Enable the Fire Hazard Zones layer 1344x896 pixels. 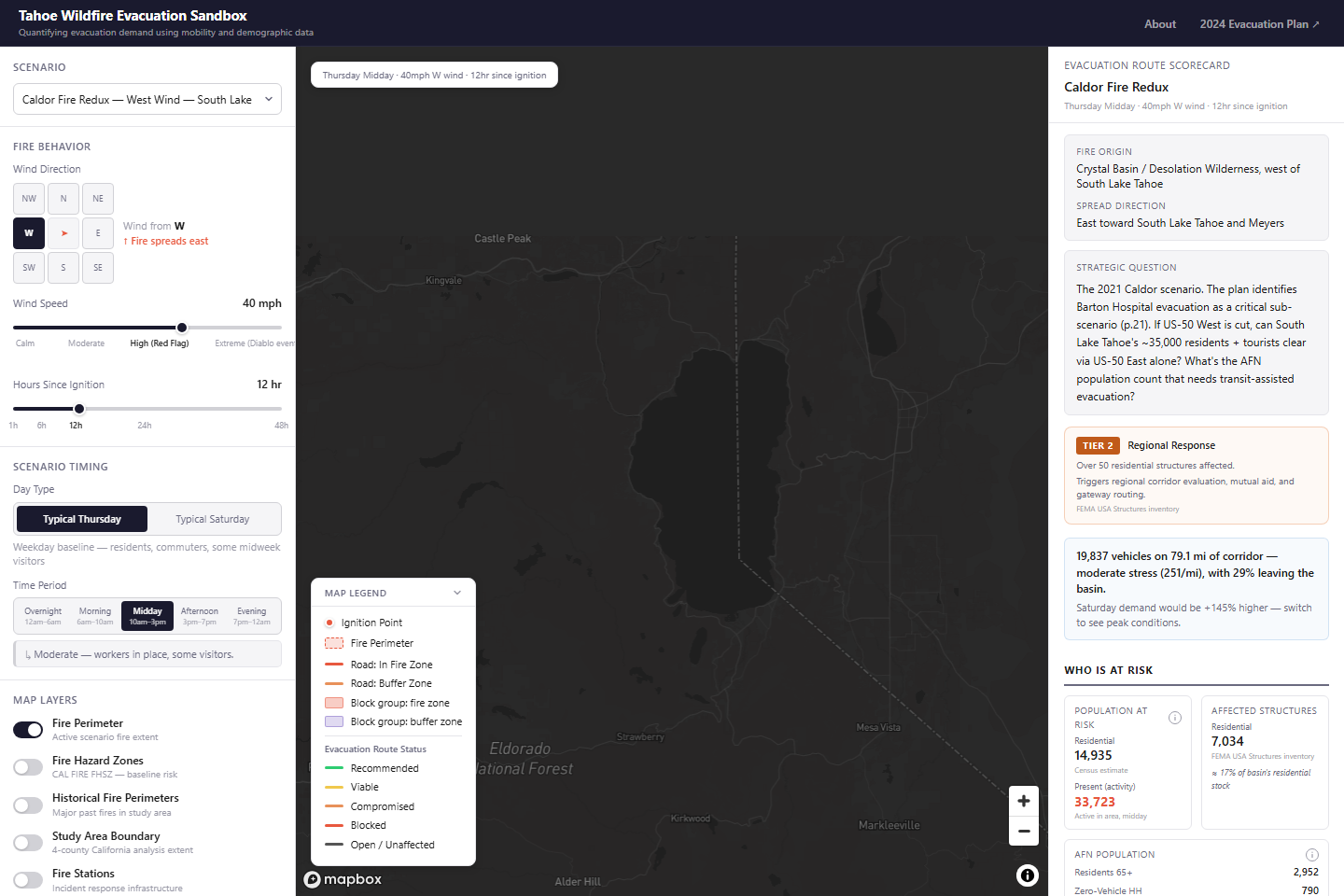pos(28,767)
